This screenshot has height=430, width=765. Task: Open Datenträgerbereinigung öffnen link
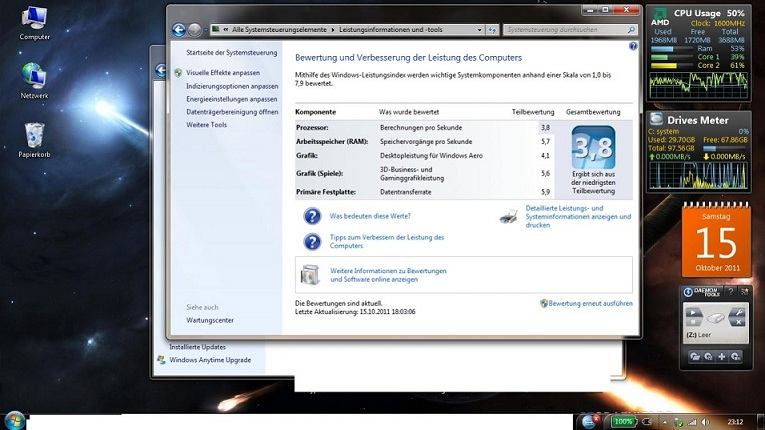232,112
